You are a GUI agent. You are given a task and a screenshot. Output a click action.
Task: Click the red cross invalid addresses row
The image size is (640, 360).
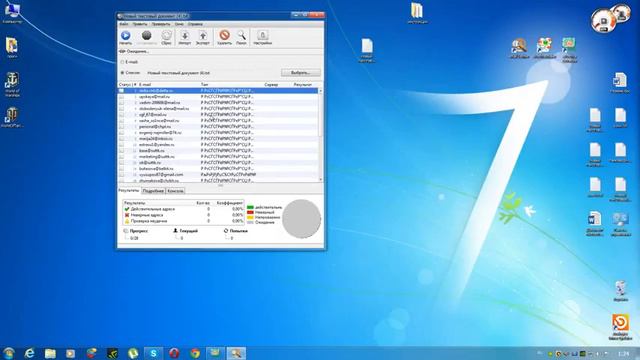pos(183,215)
